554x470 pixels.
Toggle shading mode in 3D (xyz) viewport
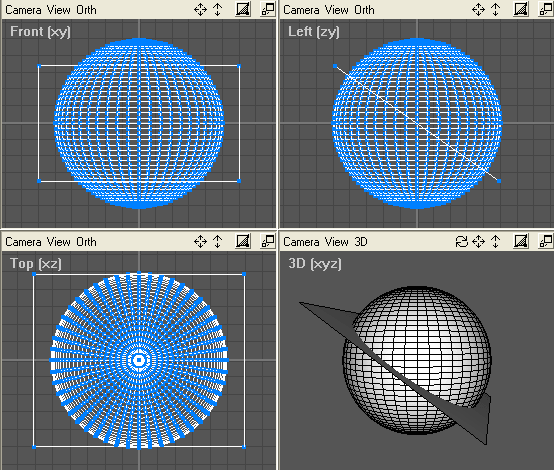[521, 241]
